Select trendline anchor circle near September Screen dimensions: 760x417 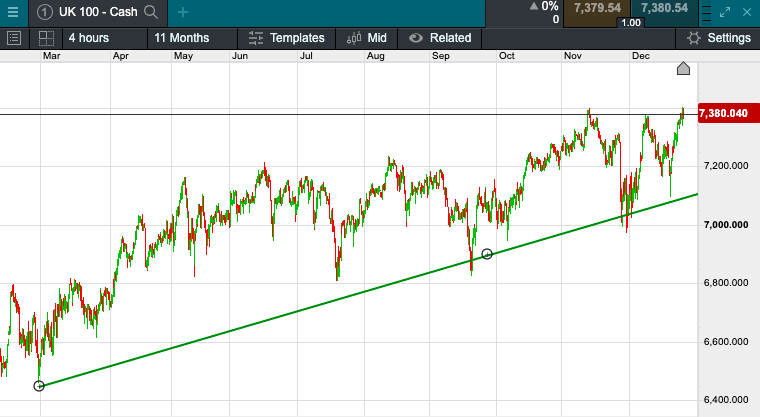(x=487, y=254)
